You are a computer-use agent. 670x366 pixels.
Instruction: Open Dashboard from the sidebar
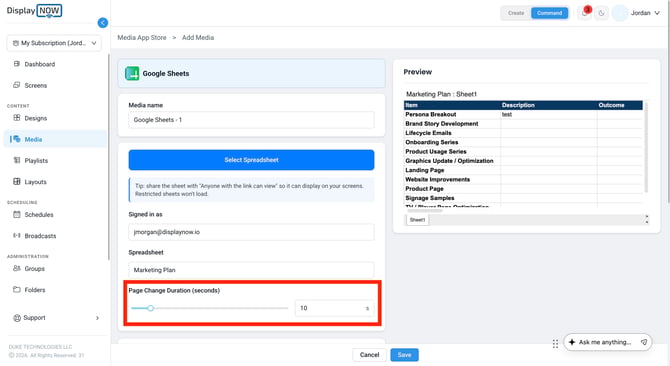(x=40, y=64)
